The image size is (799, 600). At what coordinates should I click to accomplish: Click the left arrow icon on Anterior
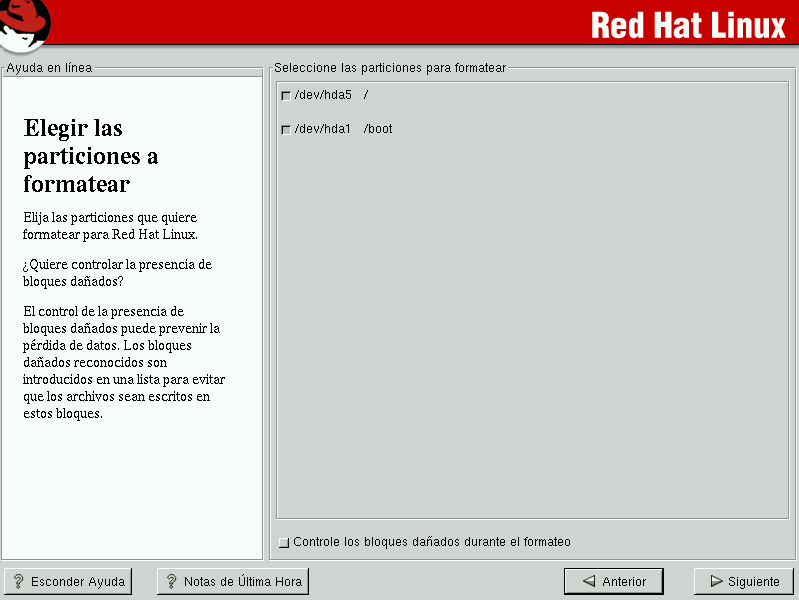590,581
